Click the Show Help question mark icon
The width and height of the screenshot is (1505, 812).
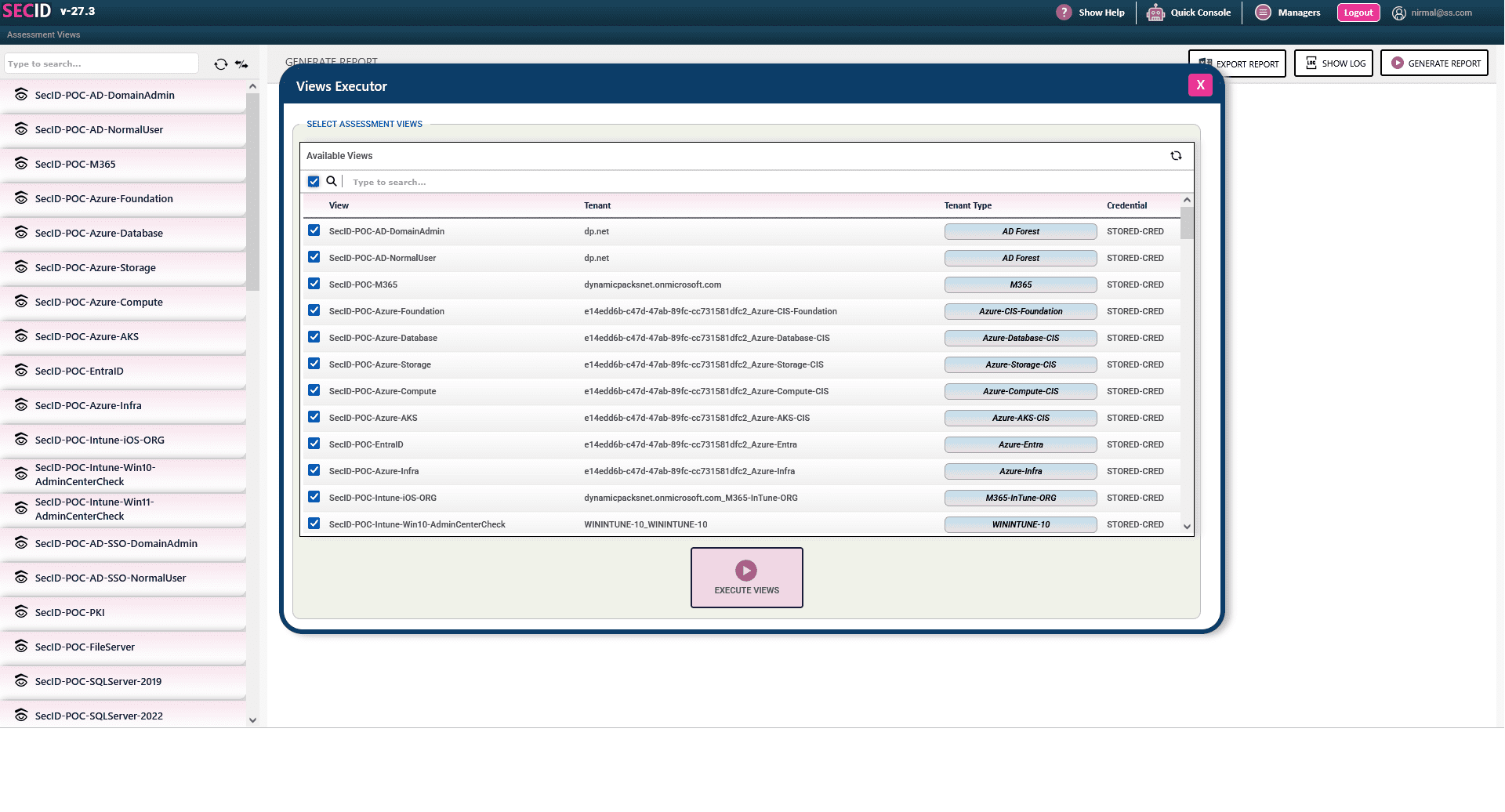tap(1063, 13)
